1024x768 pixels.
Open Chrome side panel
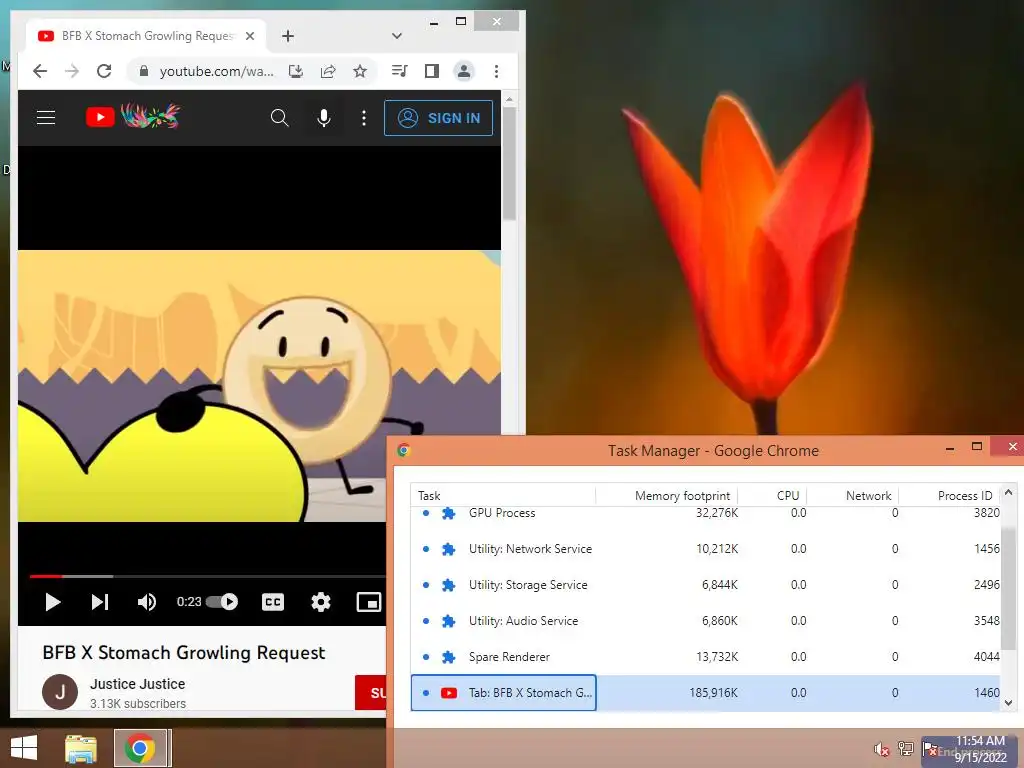[432, 71]
